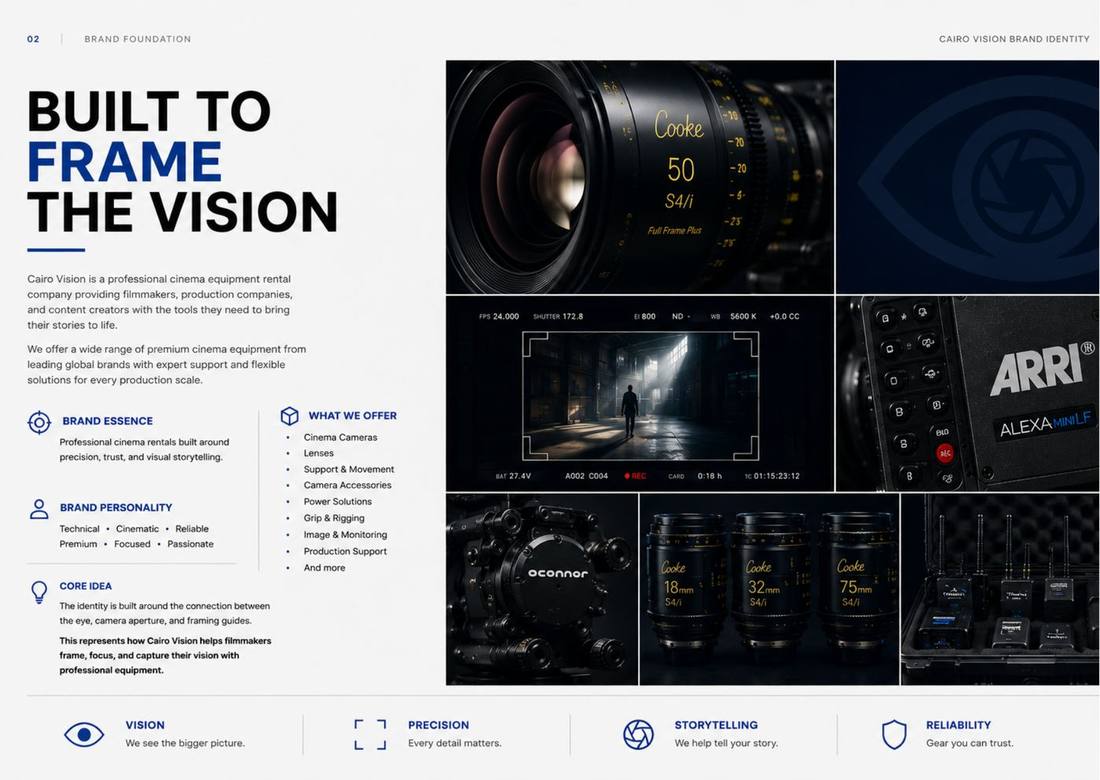
Task: Click the SHUTTER 172.8 viewfinder readout
Action: [x=558, y=316]
